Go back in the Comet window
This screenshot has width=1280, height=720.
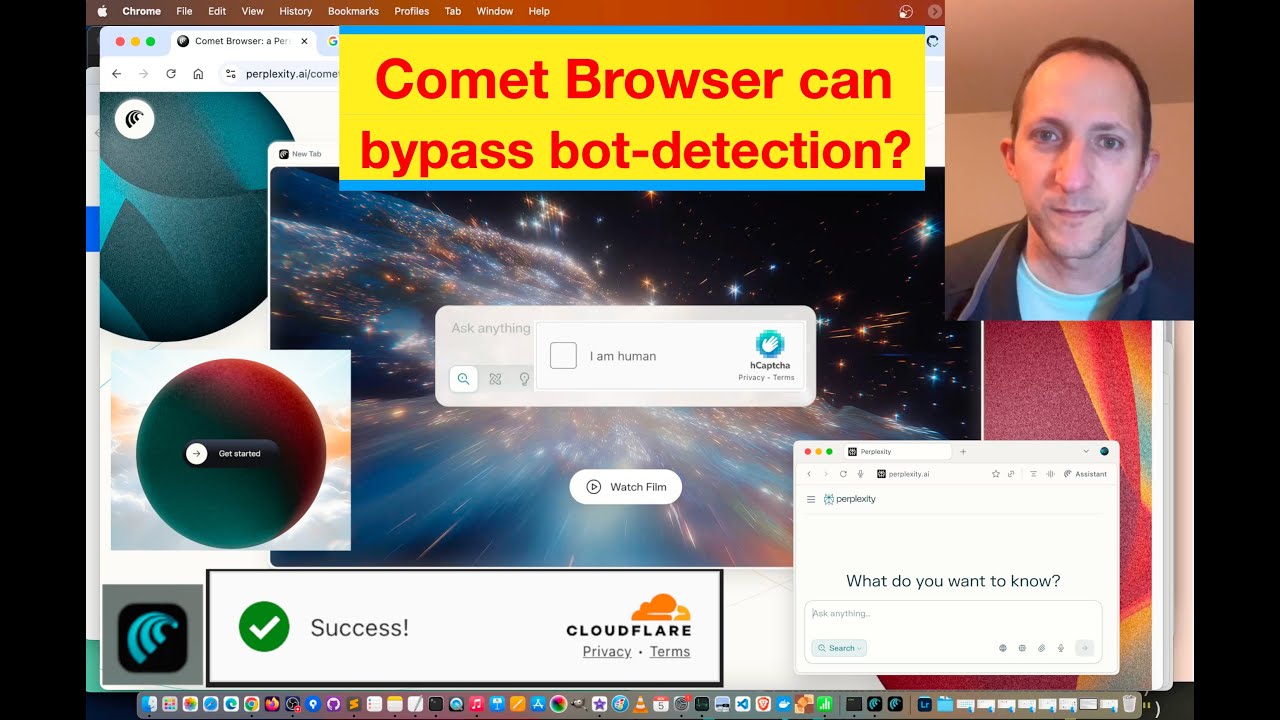(809, 474)
